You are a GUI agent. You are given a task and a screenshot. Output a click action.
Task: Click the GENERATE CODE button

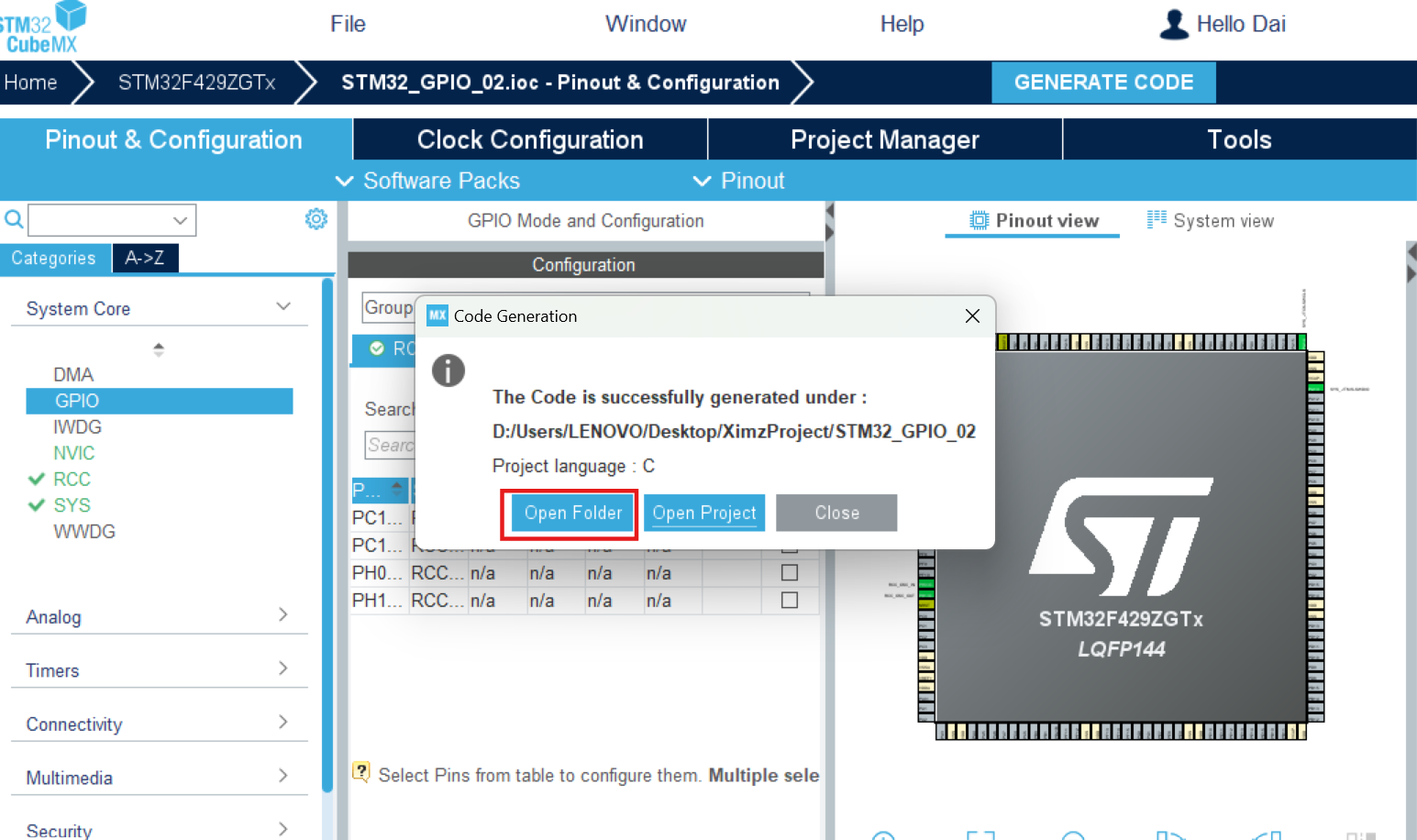(1104, 83)
